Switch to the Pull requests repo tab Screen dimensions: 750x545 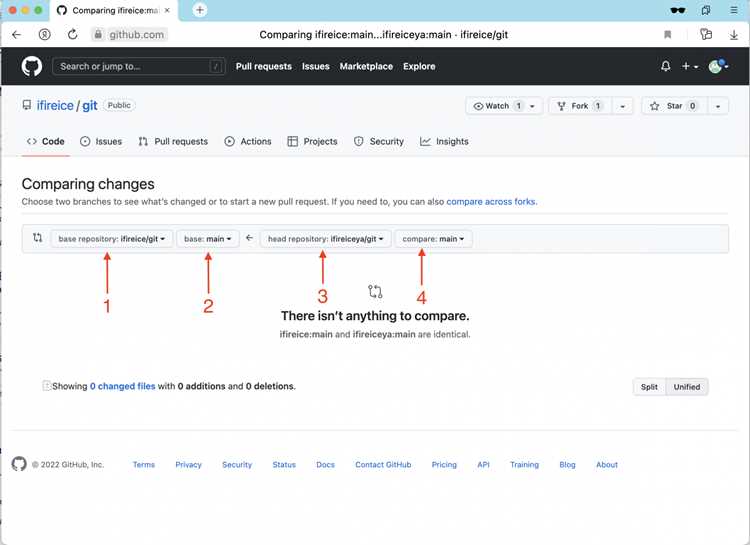[173, 141]
